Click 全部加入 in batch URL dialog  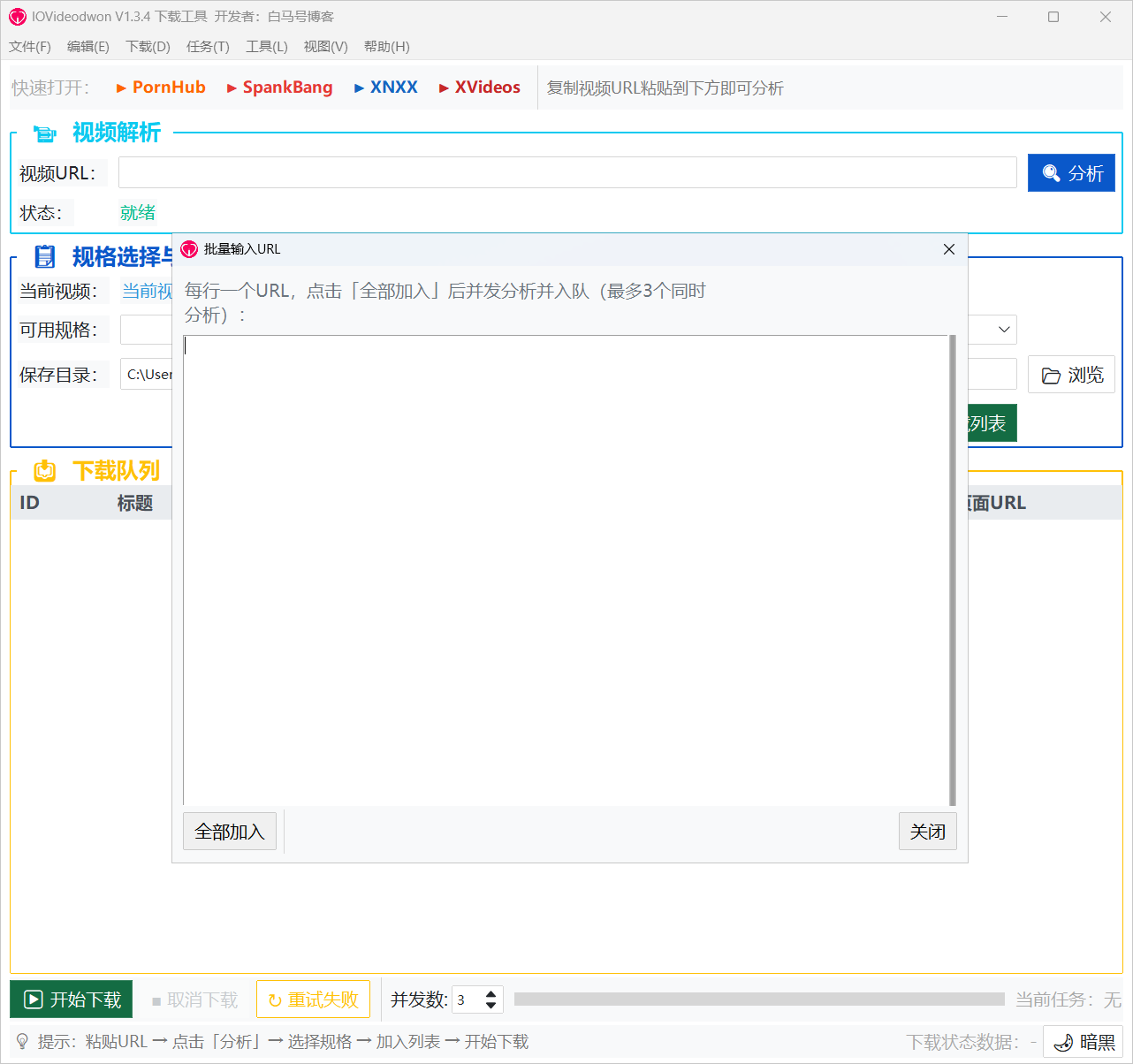(x=230, y=832)
